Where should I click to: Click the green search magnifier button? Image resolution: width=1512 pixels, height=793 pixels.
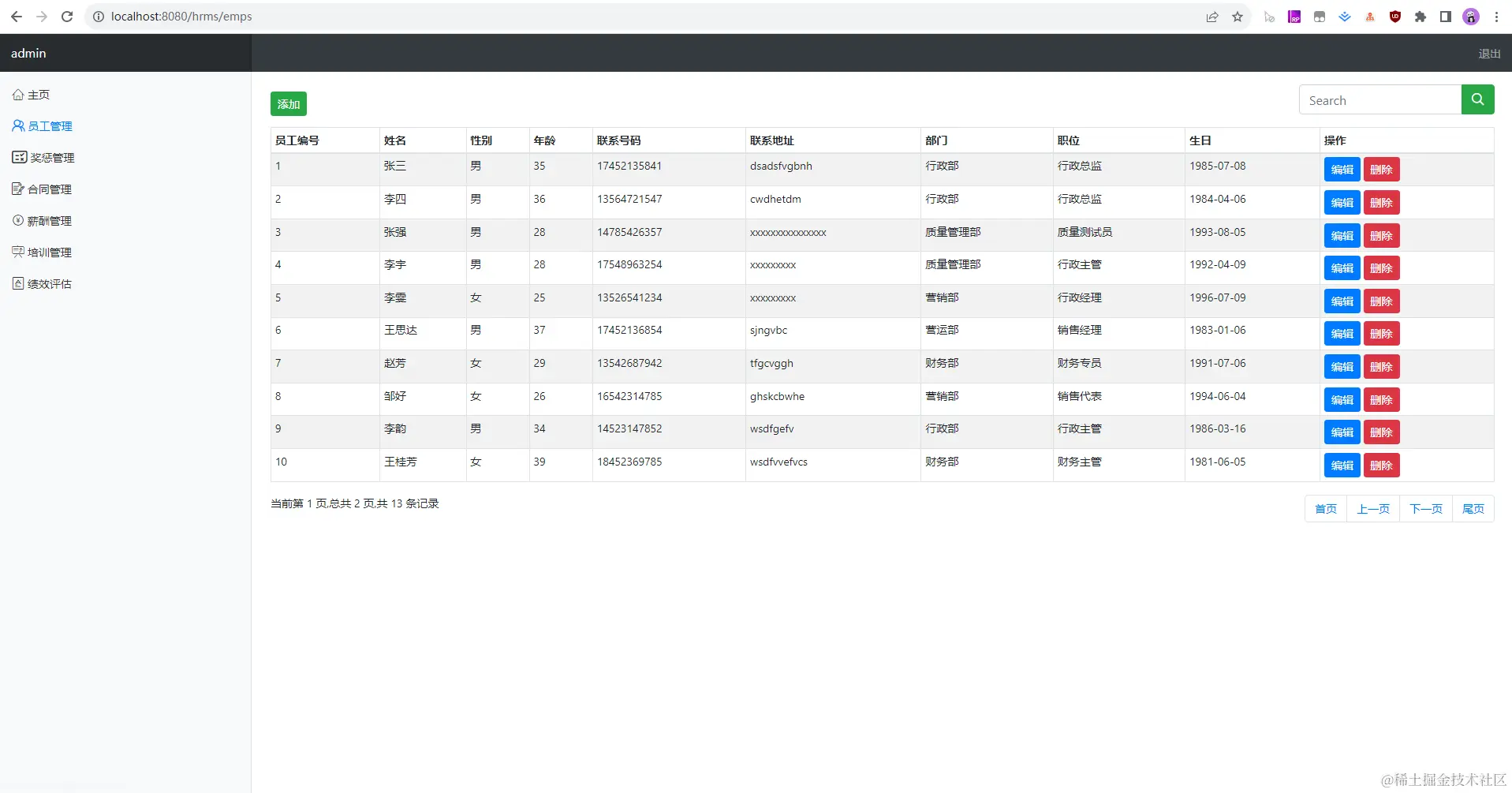[x=1477, y=99]
